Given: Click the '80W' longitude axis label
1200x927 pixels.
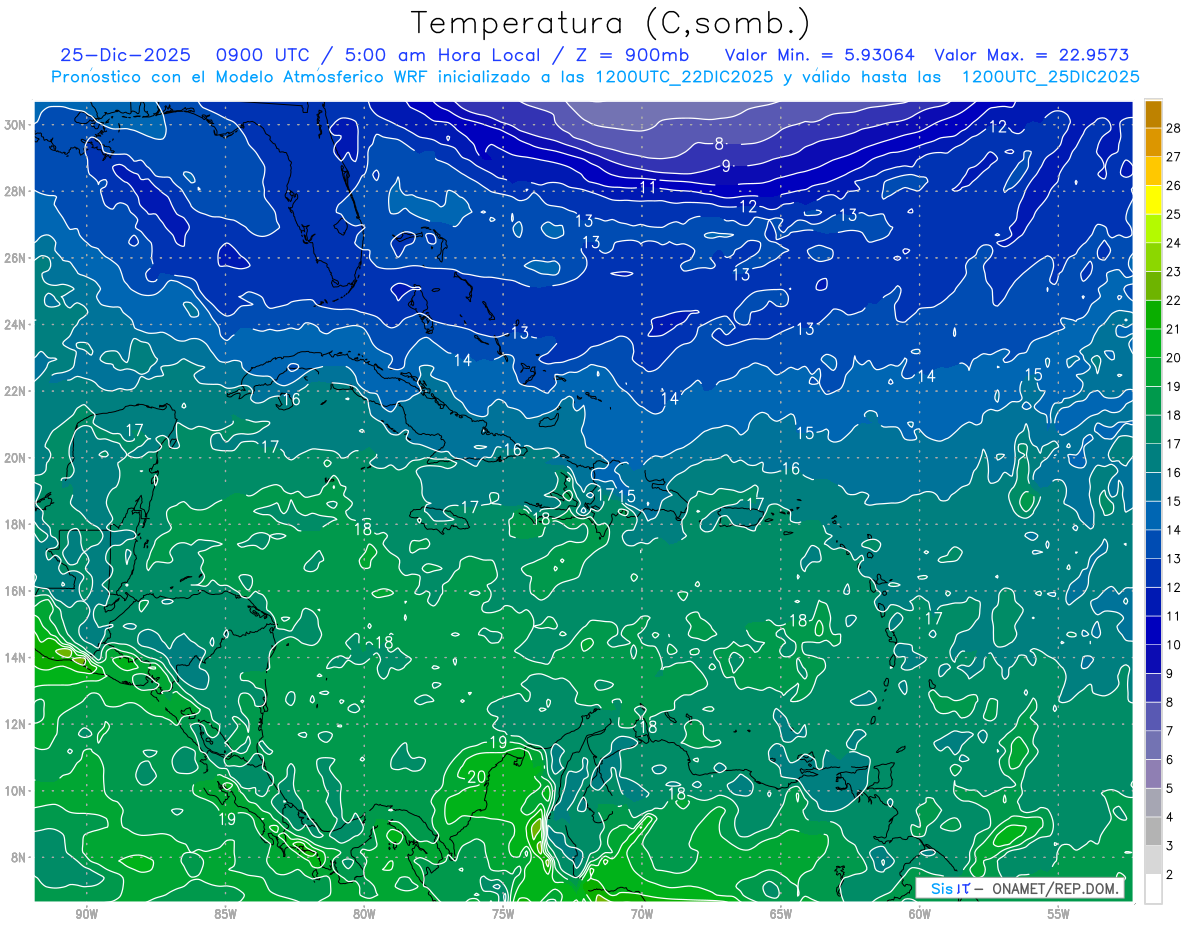Looking at the screenshot, I should [x=364, y=914].
